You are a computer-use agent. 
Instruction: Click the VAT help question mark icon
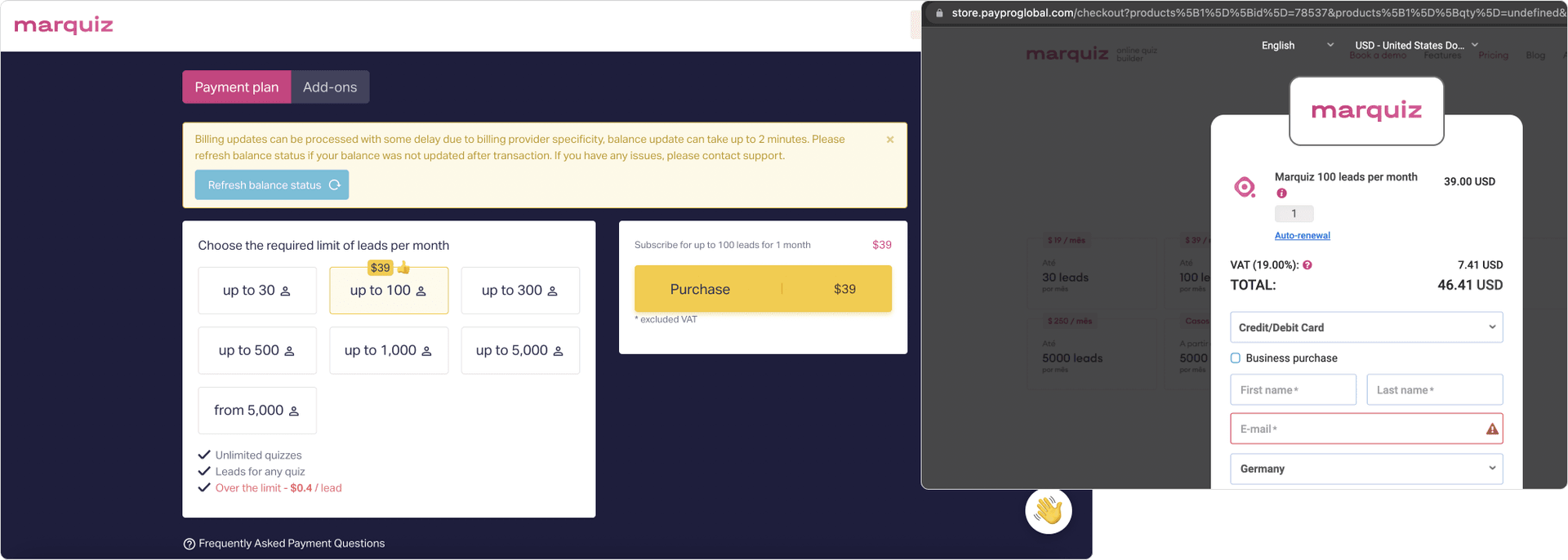[1307, 265]
